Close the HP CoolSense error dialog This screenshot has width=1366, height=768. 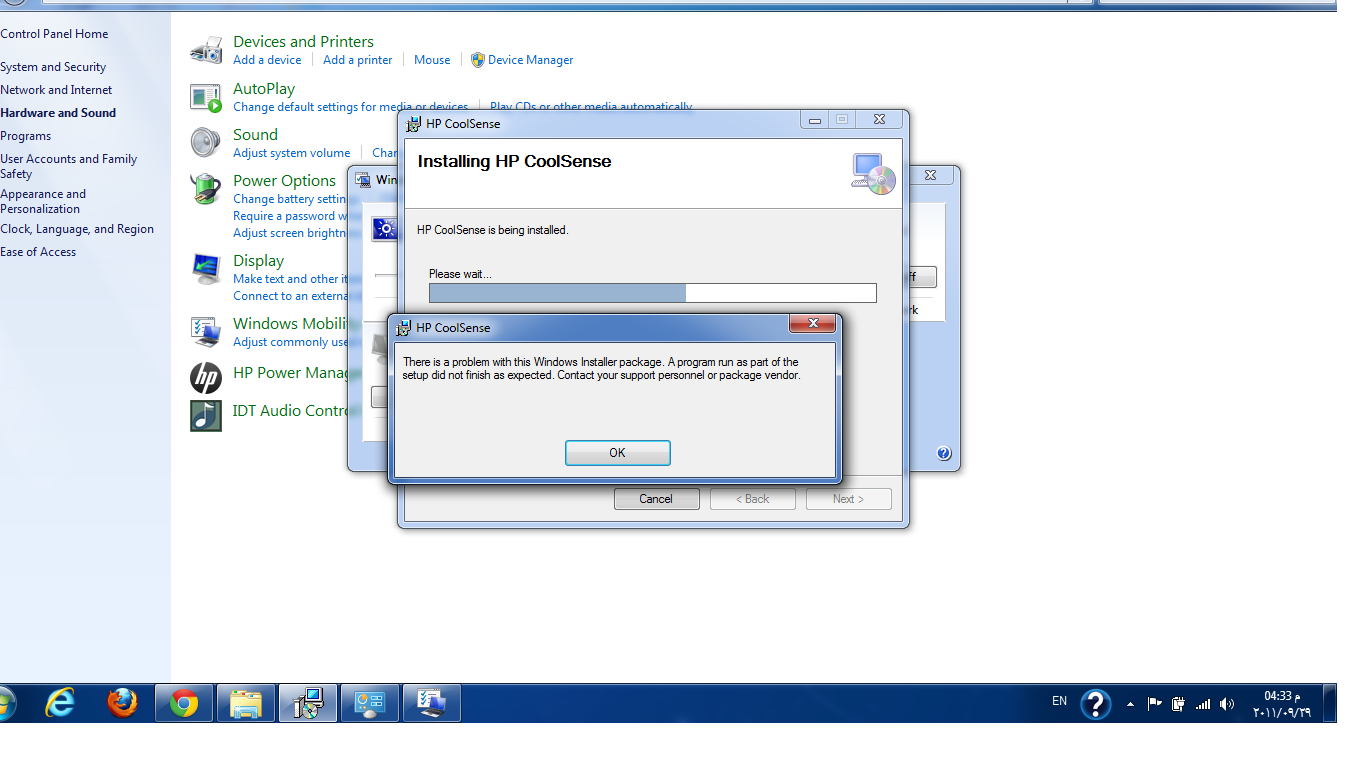[812, 323]
